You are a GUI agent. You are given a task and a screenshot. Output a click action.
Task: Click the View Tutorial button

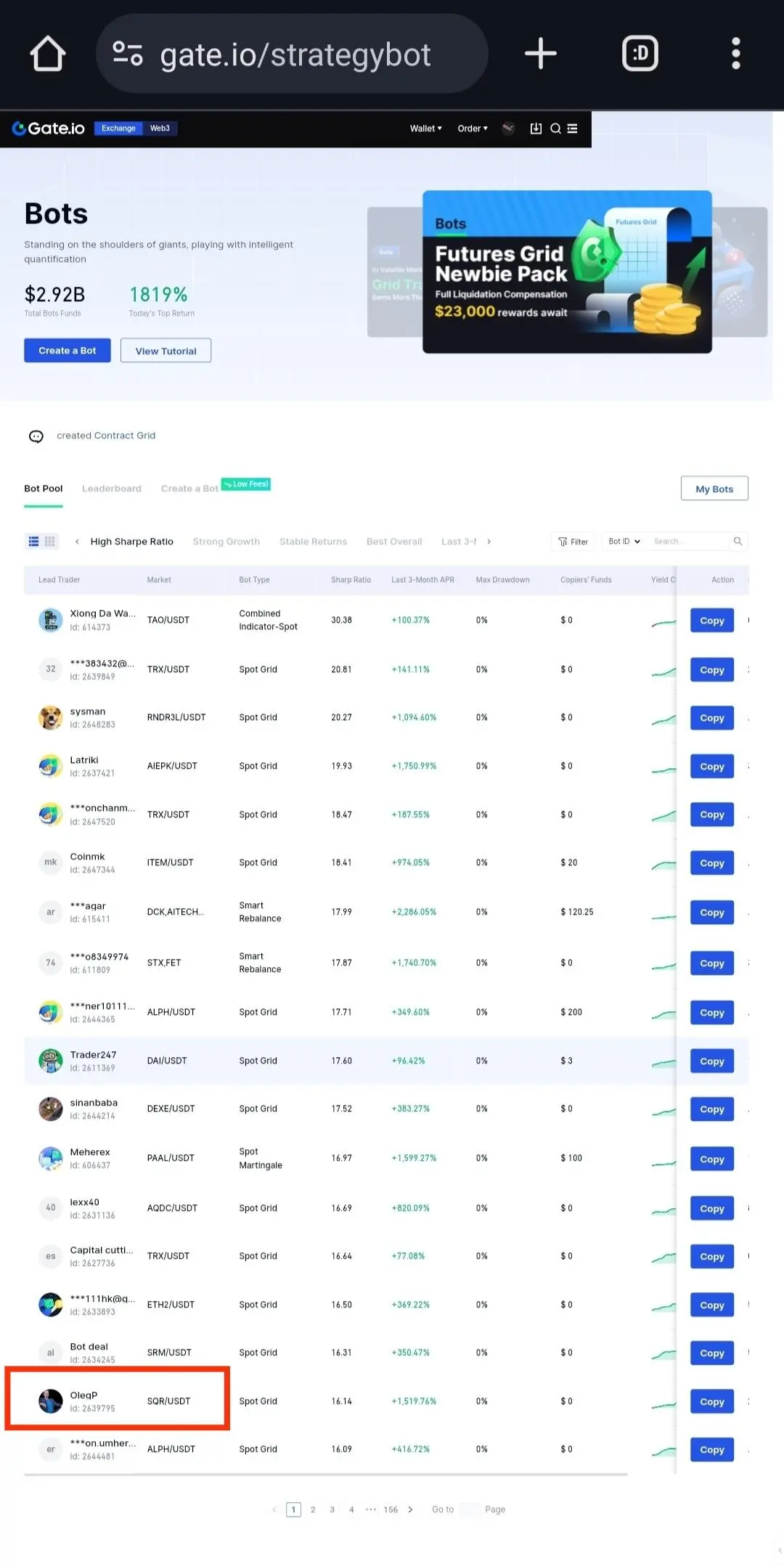pos(166,351)
